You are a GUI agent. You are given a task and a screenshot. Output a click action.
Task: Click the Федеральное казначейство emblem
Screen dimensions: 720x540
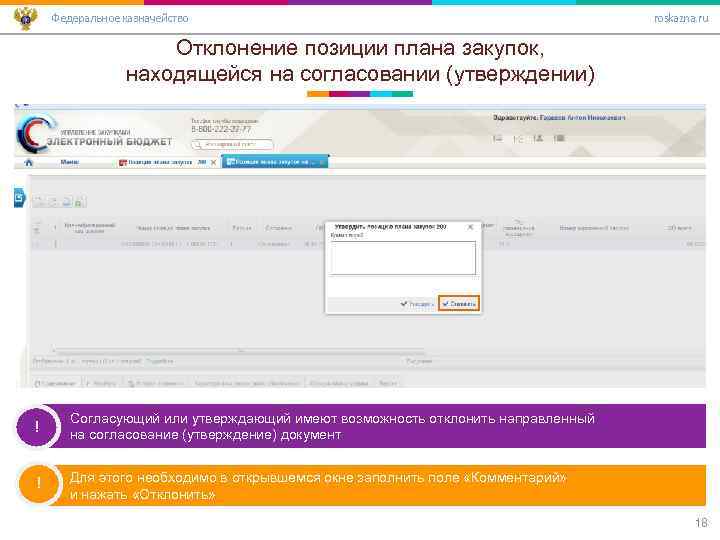tap(26, 19)
